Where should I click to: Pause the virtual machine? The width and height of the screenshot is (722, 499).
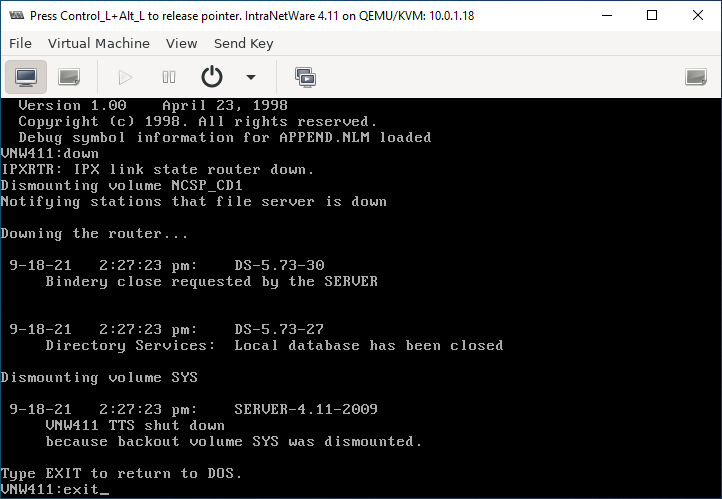point(169,77)
